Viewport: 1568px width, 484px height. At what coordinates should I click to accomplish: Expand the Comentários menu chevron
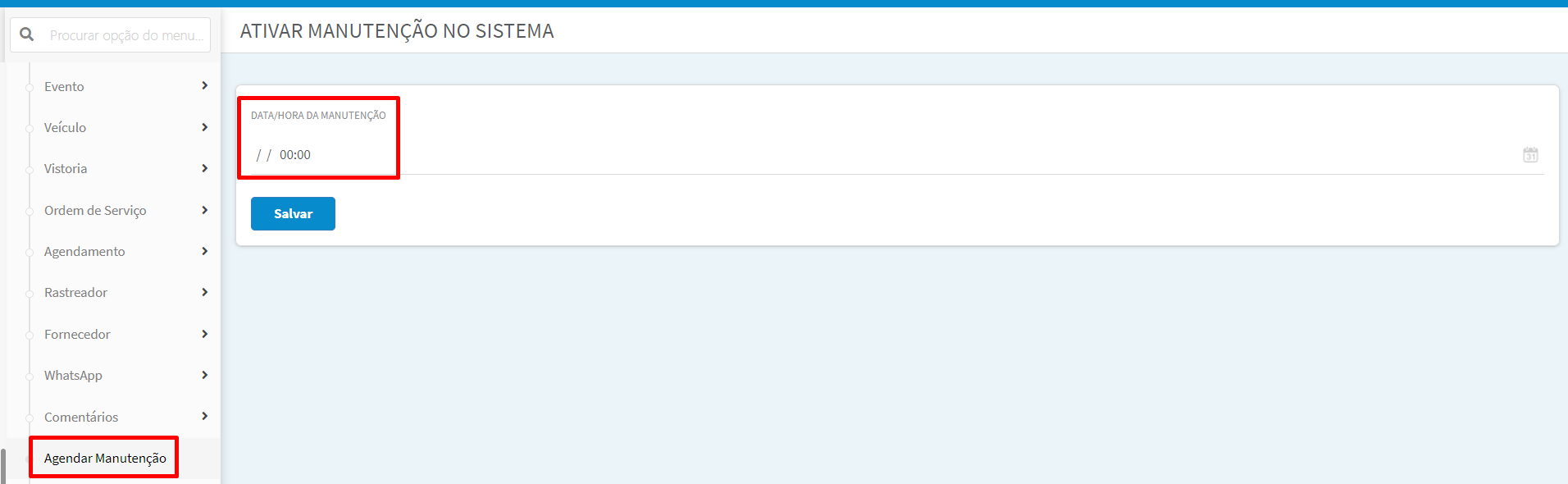(x=204, y=416)
